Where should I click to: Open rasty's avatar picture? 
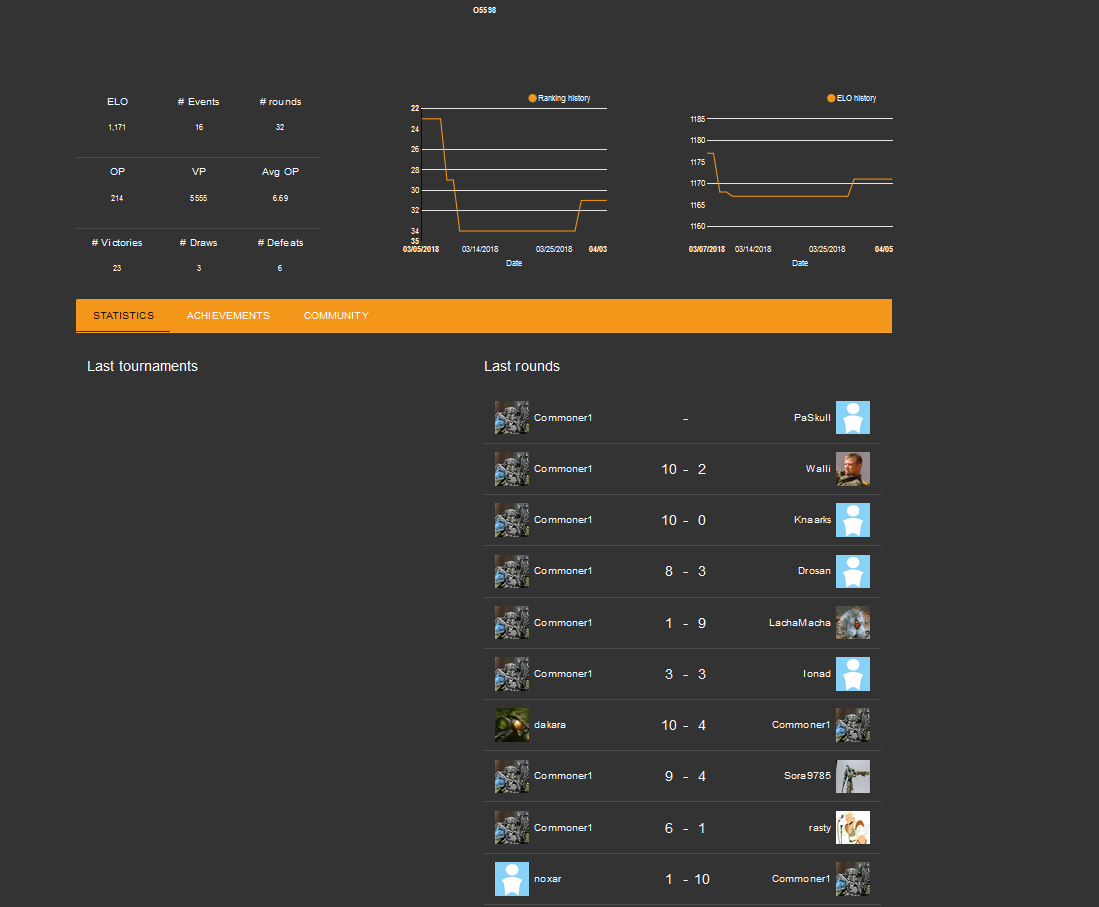click(853, 828)
